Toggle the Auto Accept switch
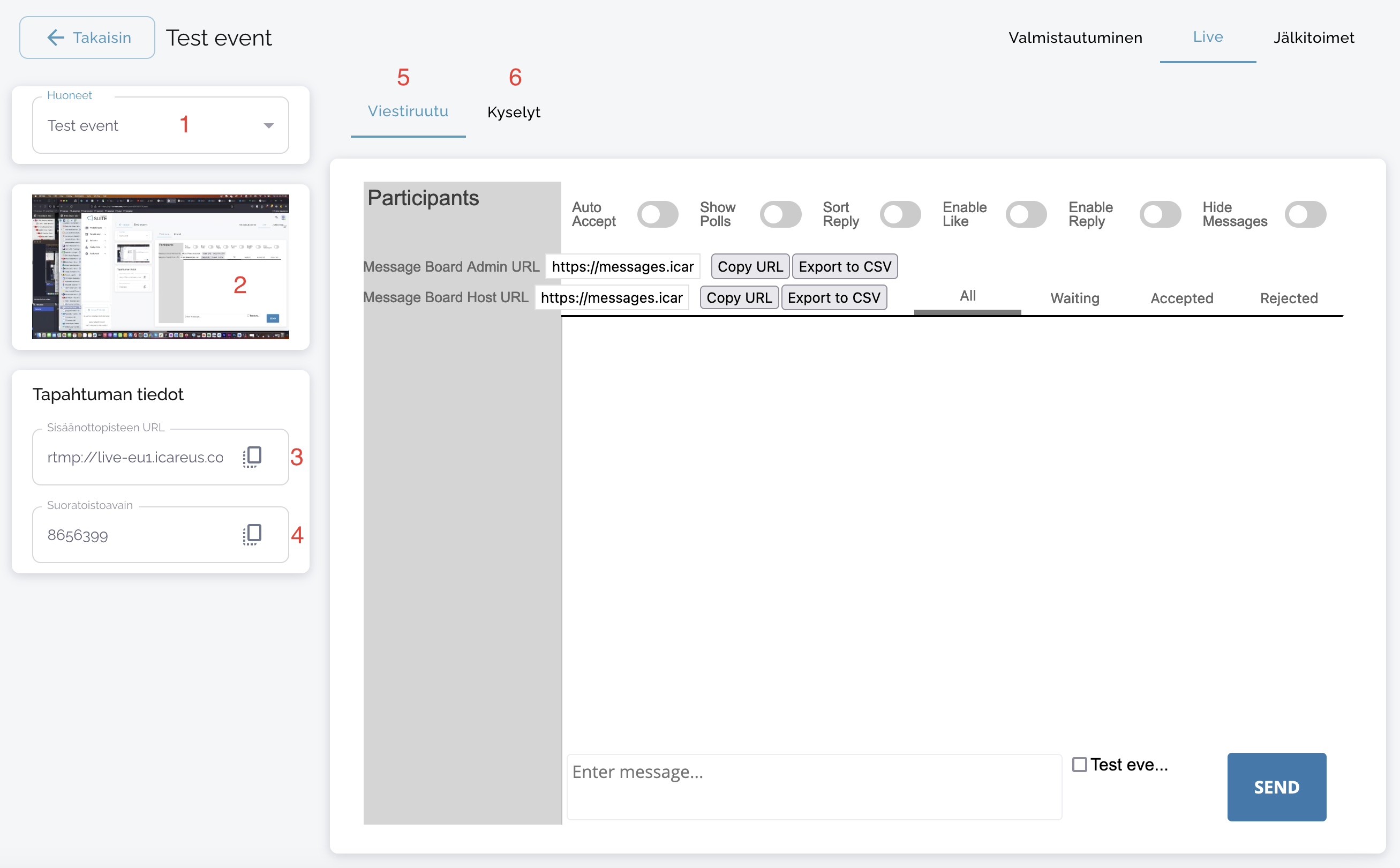This screenshot has width=1400, height=868. 658,215
